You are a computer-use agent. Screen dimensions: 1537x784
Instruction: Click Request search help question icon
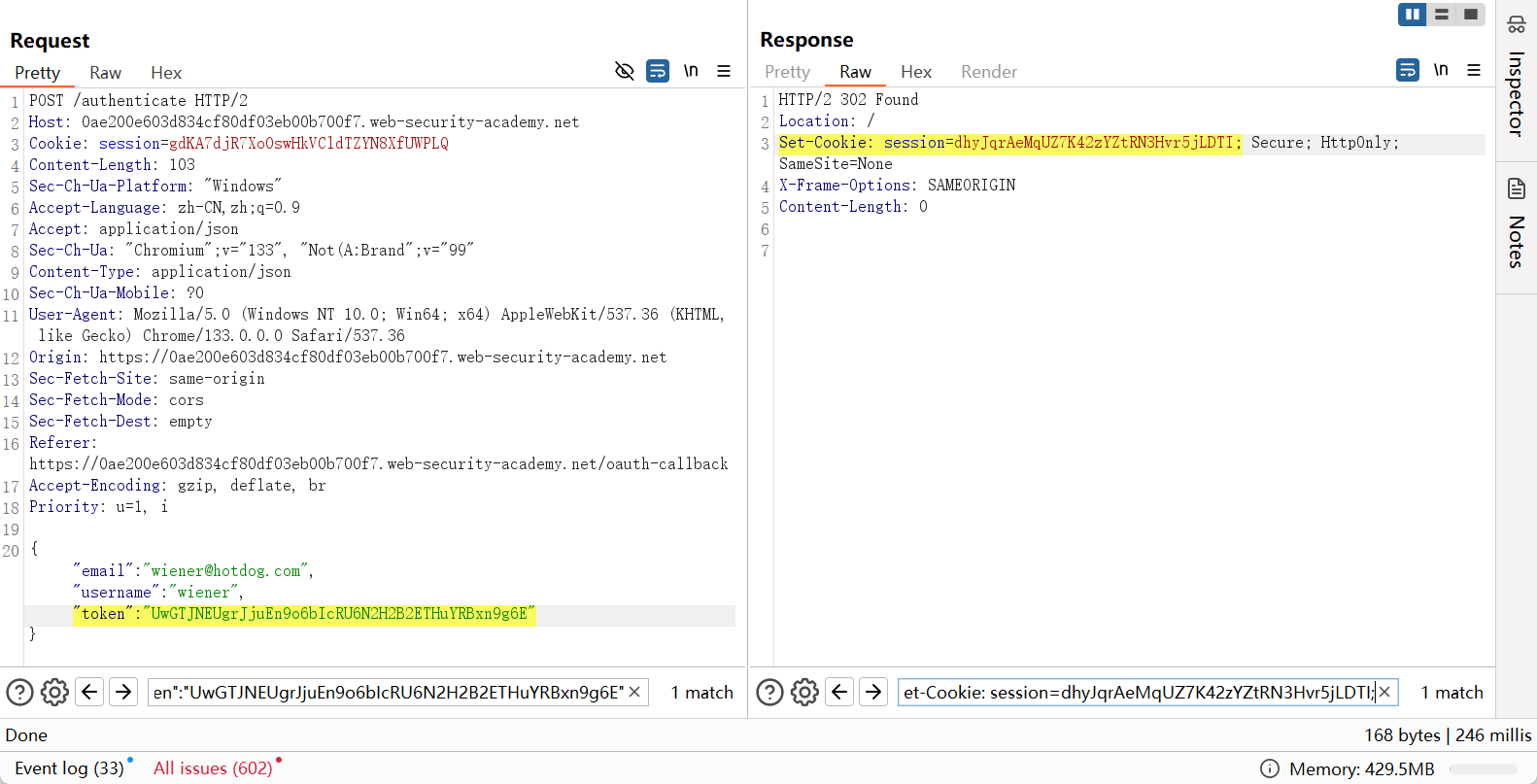[20, 692]
